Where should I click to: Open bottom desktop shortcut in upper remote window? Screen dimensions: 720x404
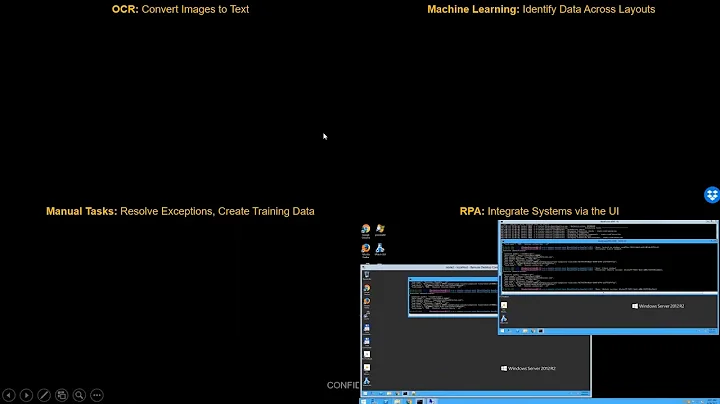pyautogui.click(x=504, y=319)
